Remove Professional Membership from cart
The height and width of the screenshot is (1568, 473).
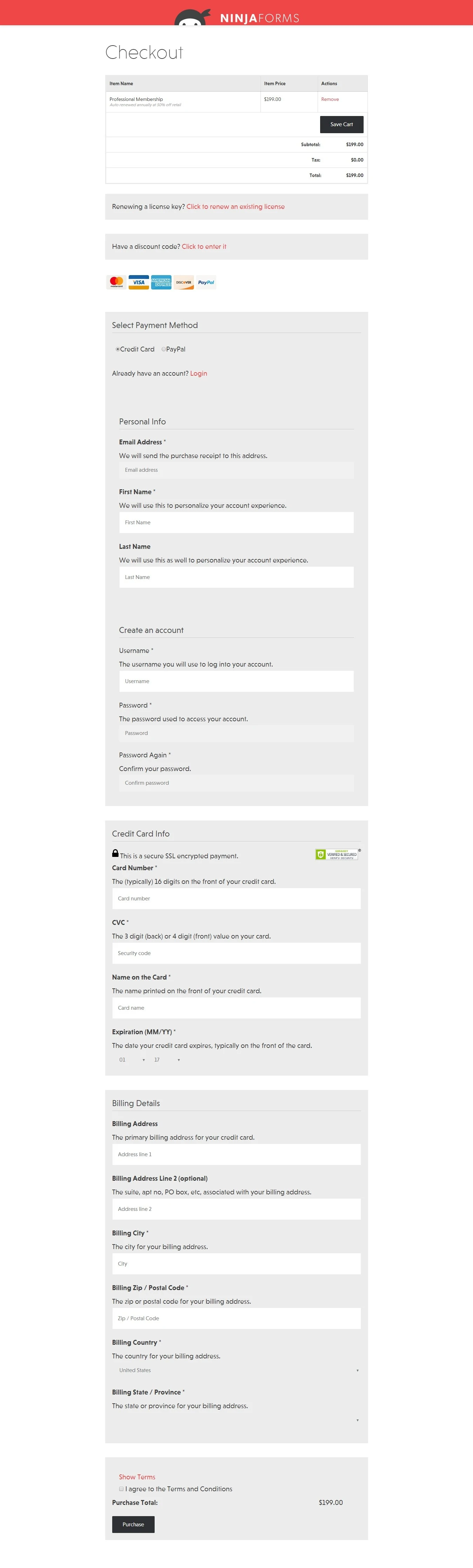[330, 99]
